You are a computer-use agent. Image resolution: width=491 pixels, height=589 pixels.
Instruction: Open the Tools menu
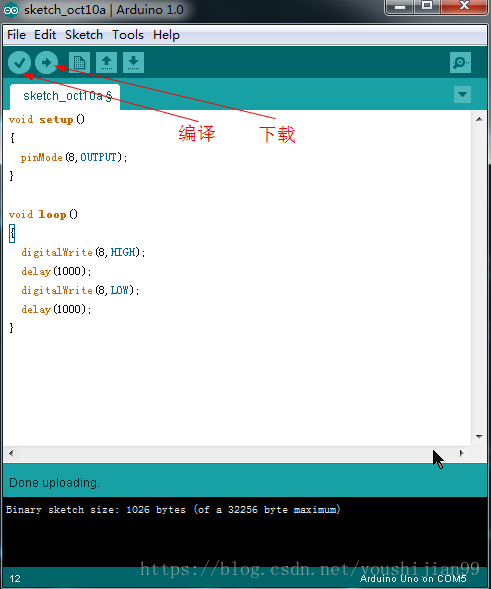pyautogui.click(x=128, y=35)
